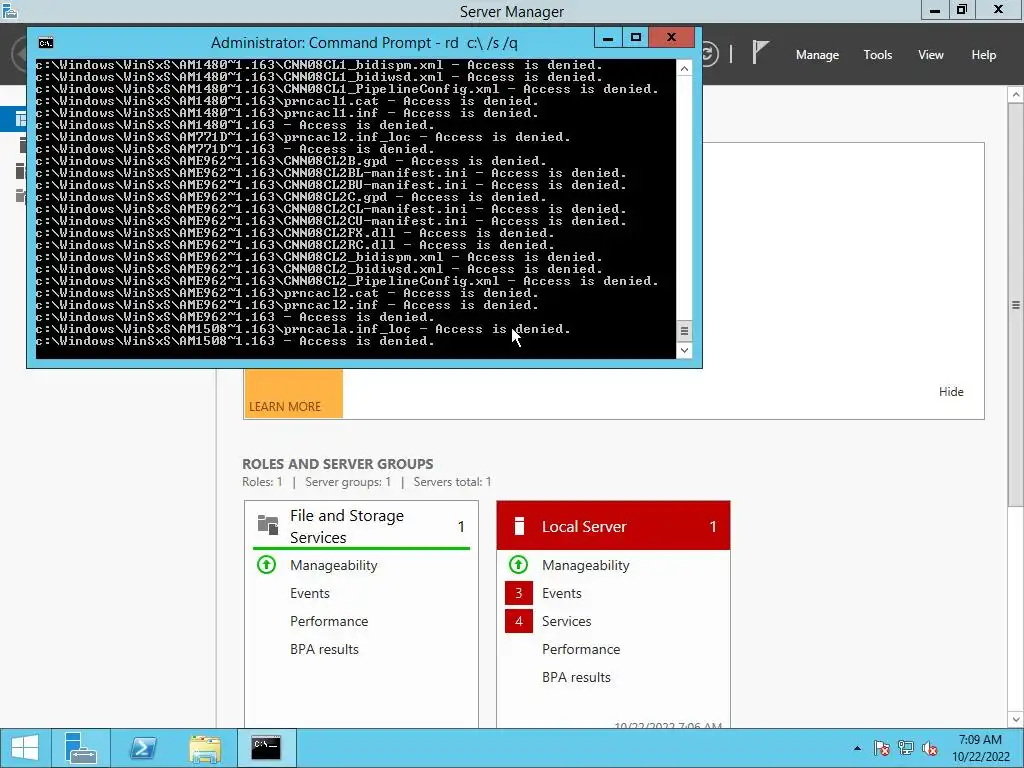
Task: Close the Command Prompt window
Action: pos(671,38)
